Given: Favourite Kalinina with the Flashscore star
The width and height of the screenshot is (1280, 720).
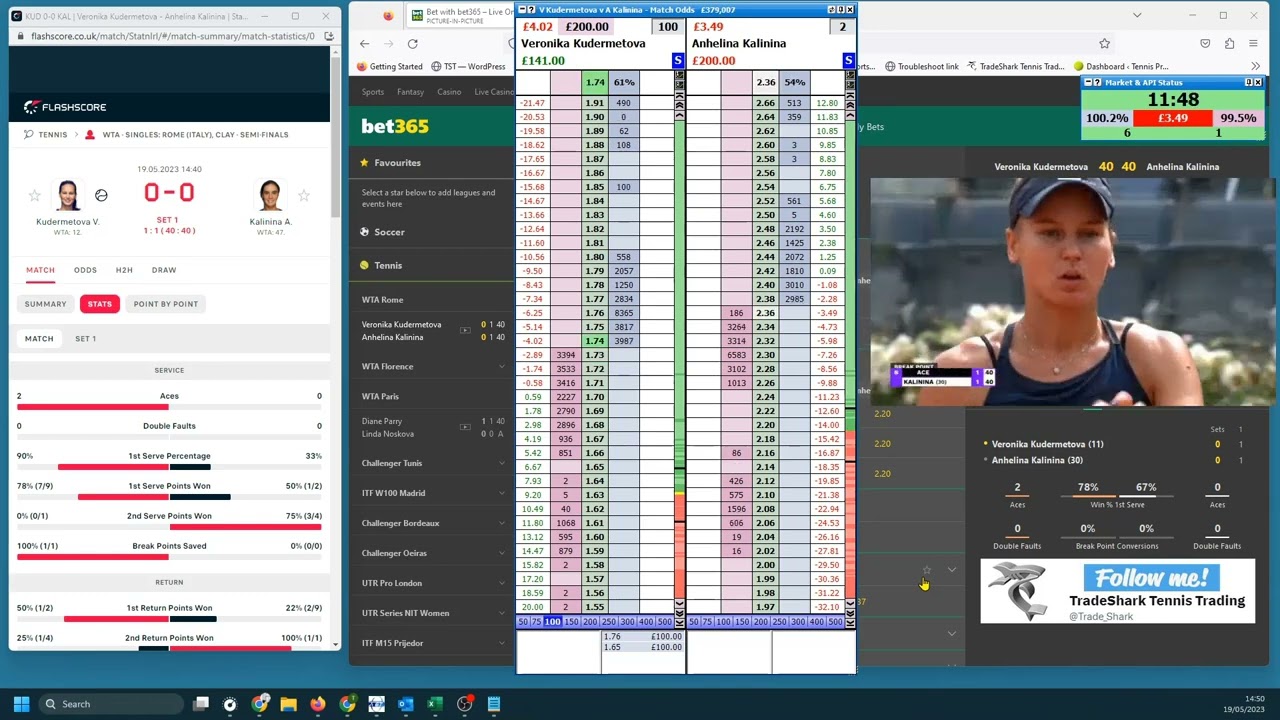Looking at the screenshot, I should (x=303, y=196).
